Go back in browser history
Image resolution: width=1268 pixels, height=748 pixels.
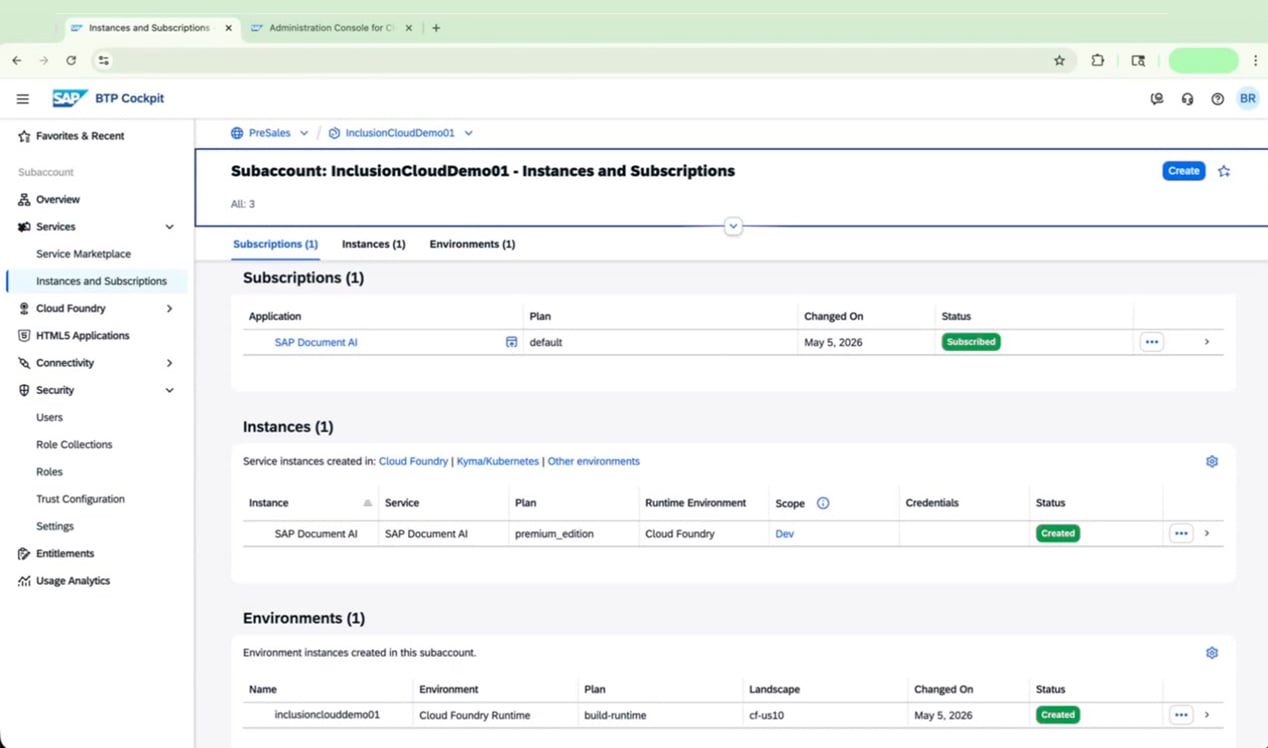[x=17, y=61]
